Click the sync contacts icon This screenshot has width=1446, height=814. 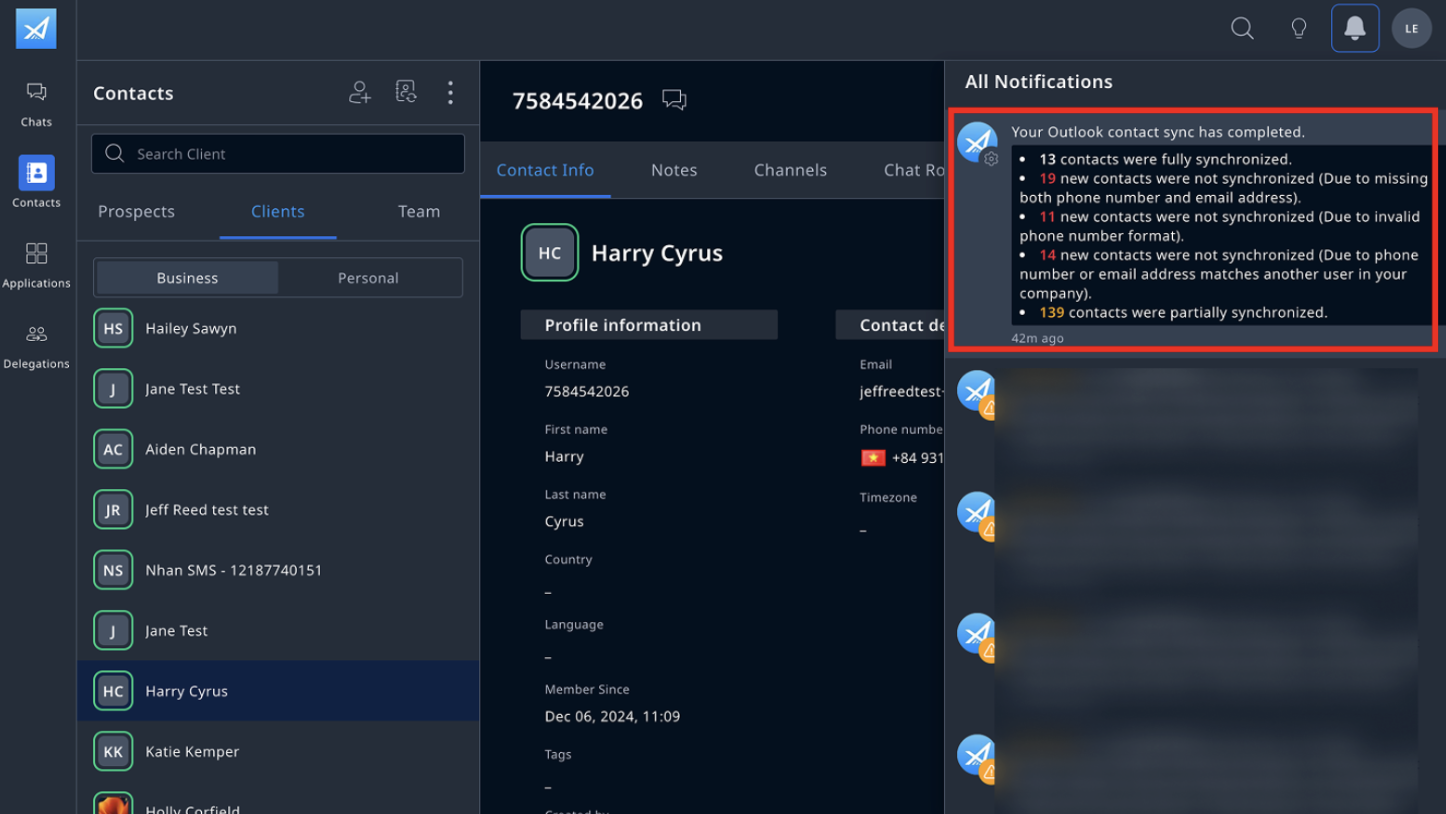(x=406, y=92)
